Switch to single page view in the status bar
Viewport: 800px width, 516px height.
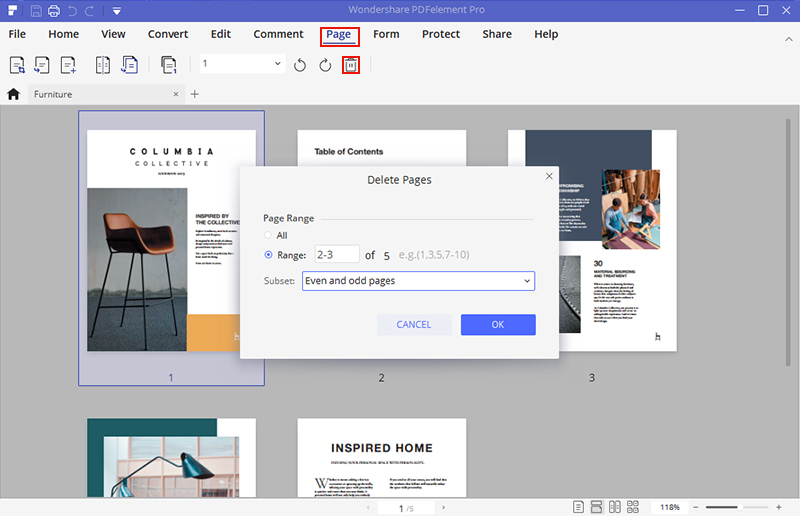(579, 507)
